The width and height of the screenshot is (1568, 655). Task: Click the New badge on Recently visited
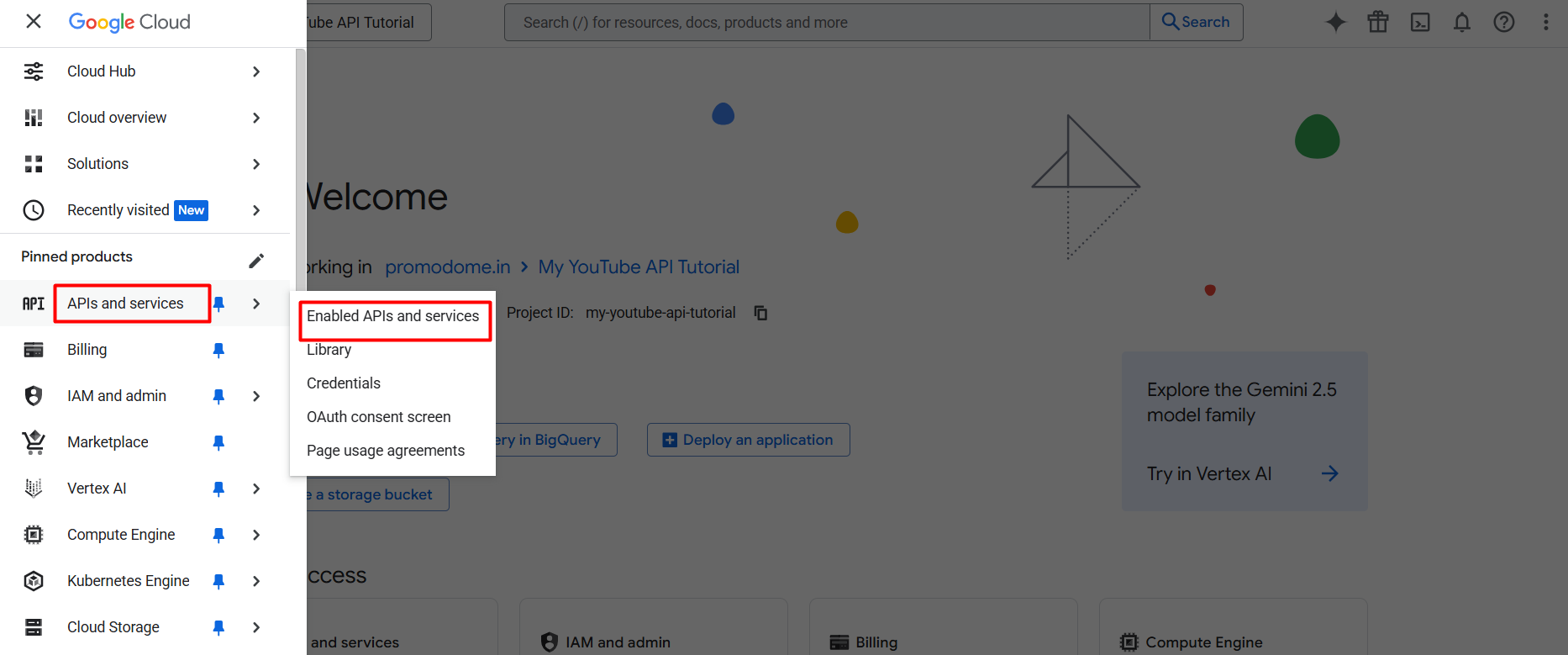pos(191,210)
